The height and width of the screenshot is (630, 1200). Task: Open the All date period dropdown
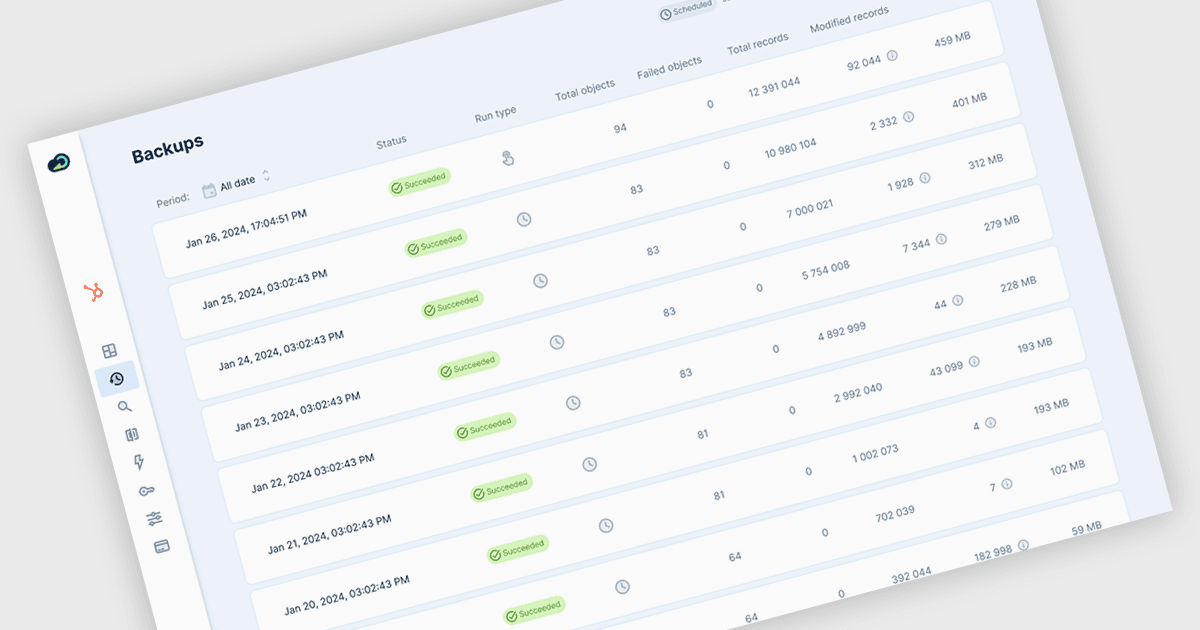click(237, 184)
